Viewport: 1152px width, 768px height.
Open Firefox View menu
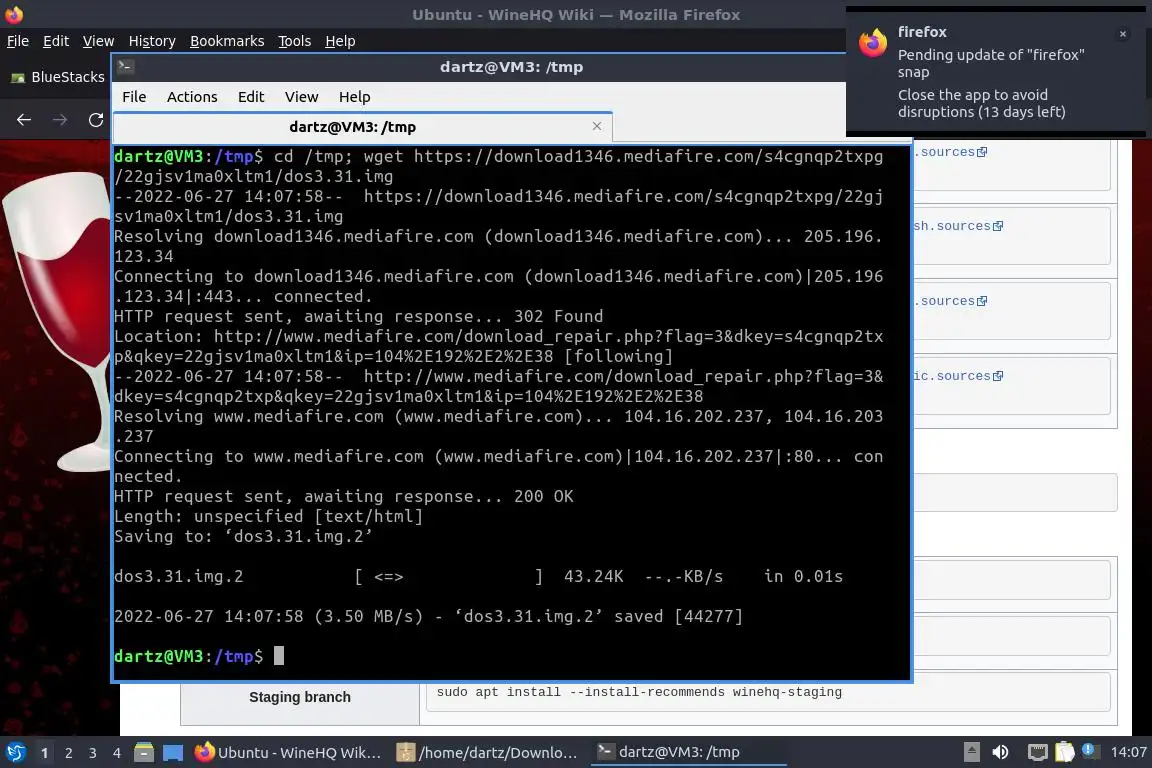(98, 41)
